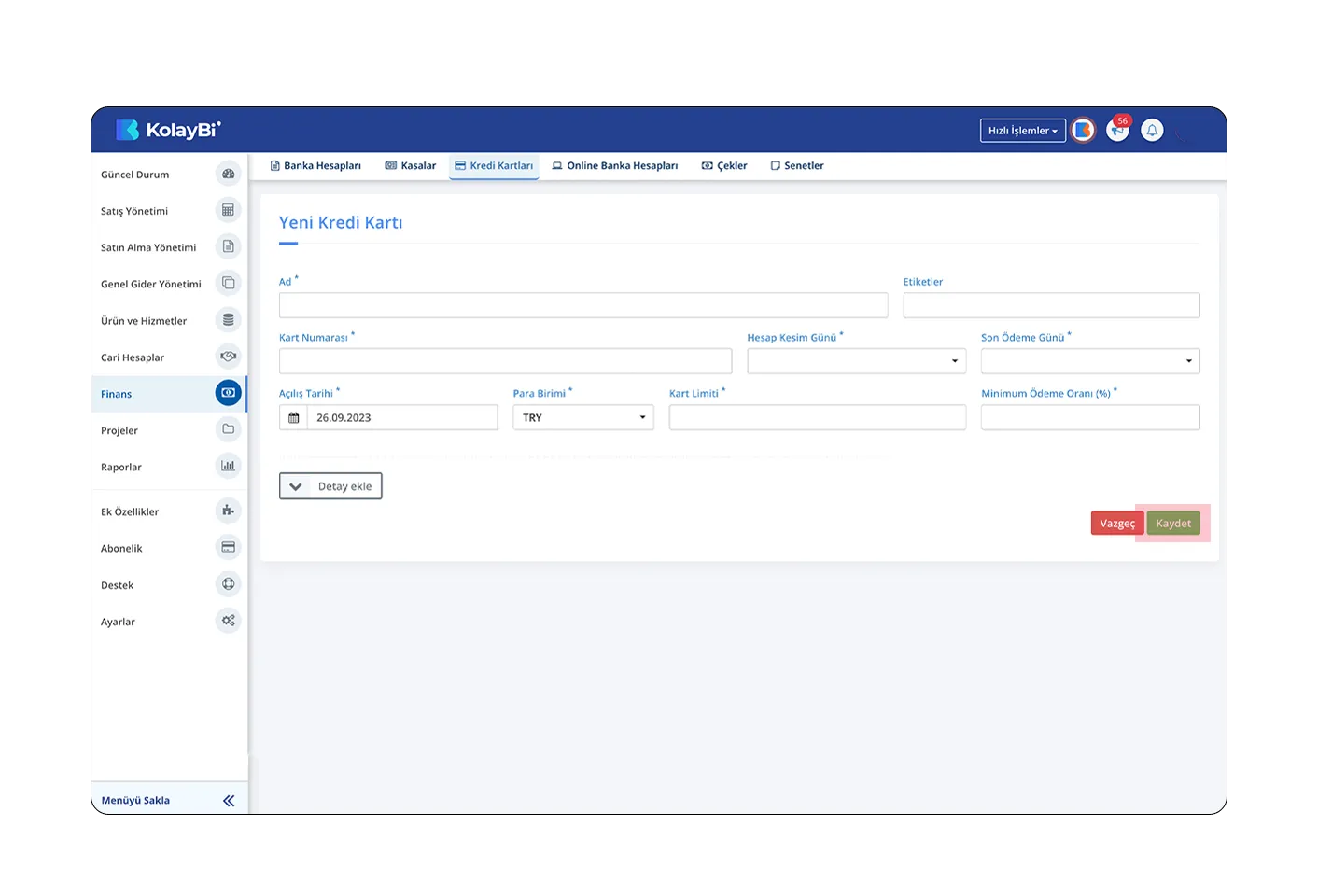
Task: Click Menüyü Sakla link
Action: tap(135, 801)
